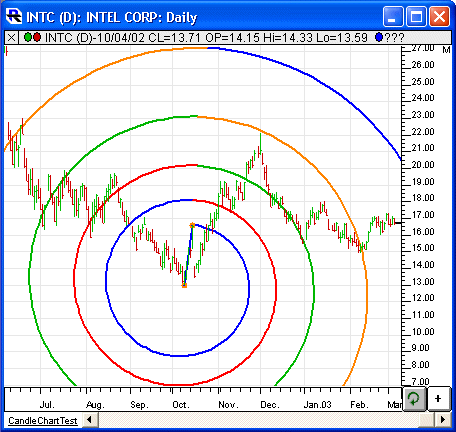Click the Jan.03 label on time axis
This screenshot has height=432, width=456.
point(317,405)
